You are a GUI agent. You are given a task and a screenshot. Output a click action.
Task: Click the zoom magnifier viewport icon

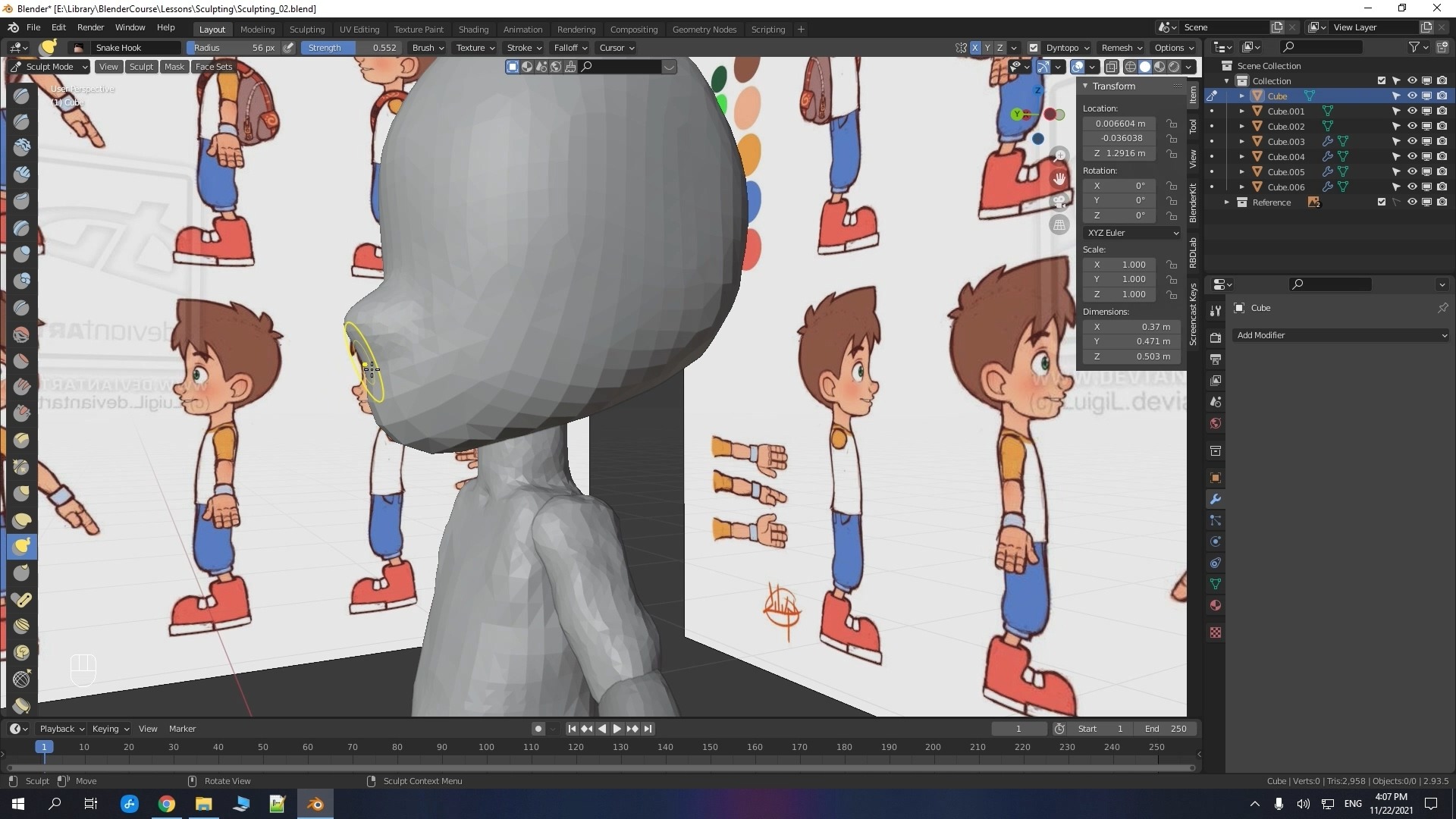pyautogui.click(x=1059, y=155)
